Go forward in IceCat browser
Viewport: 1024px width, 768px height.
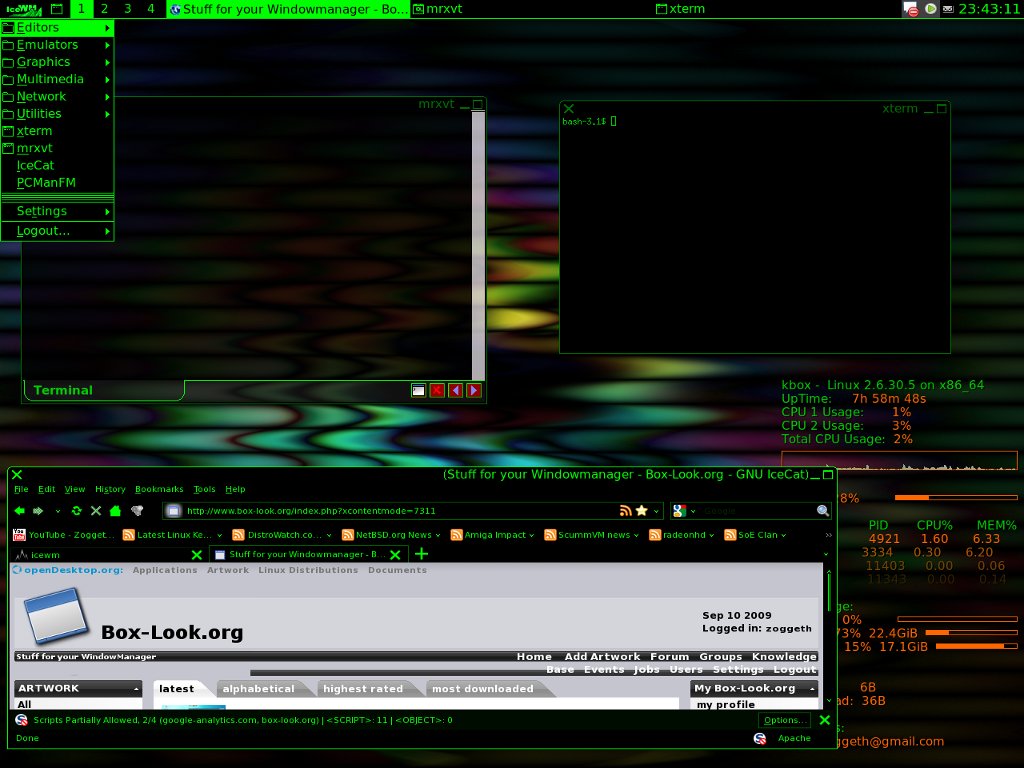[x=39, y=511]
